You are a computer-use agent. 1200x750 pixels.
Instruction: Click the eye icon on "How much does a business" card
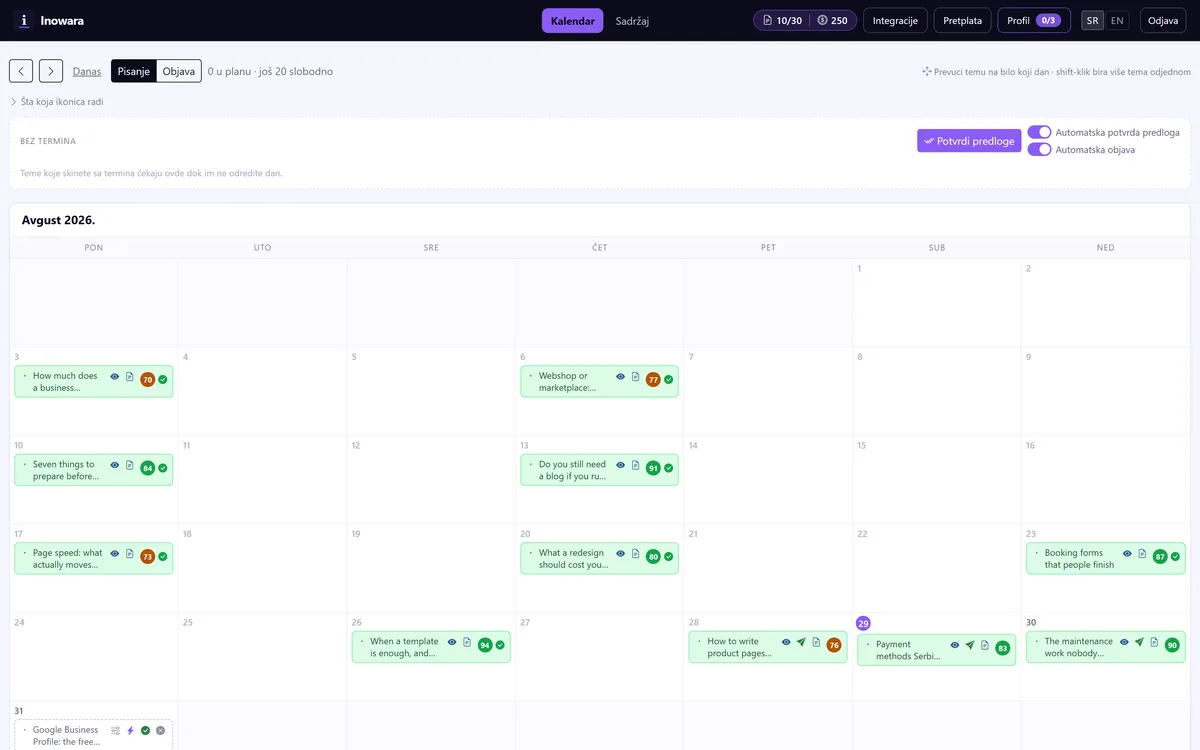coord(115,377)
